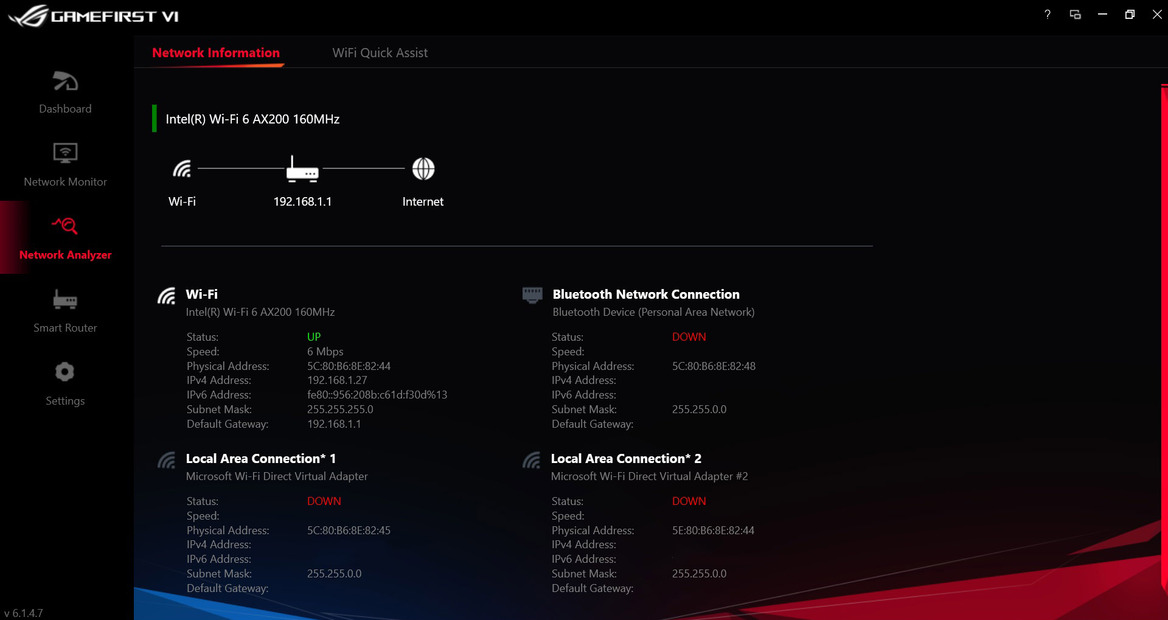The height and width of the screenshot is (620, 1168).
Task: Open the Dashboard section in sidebar
Action: [x=65, y=93]
